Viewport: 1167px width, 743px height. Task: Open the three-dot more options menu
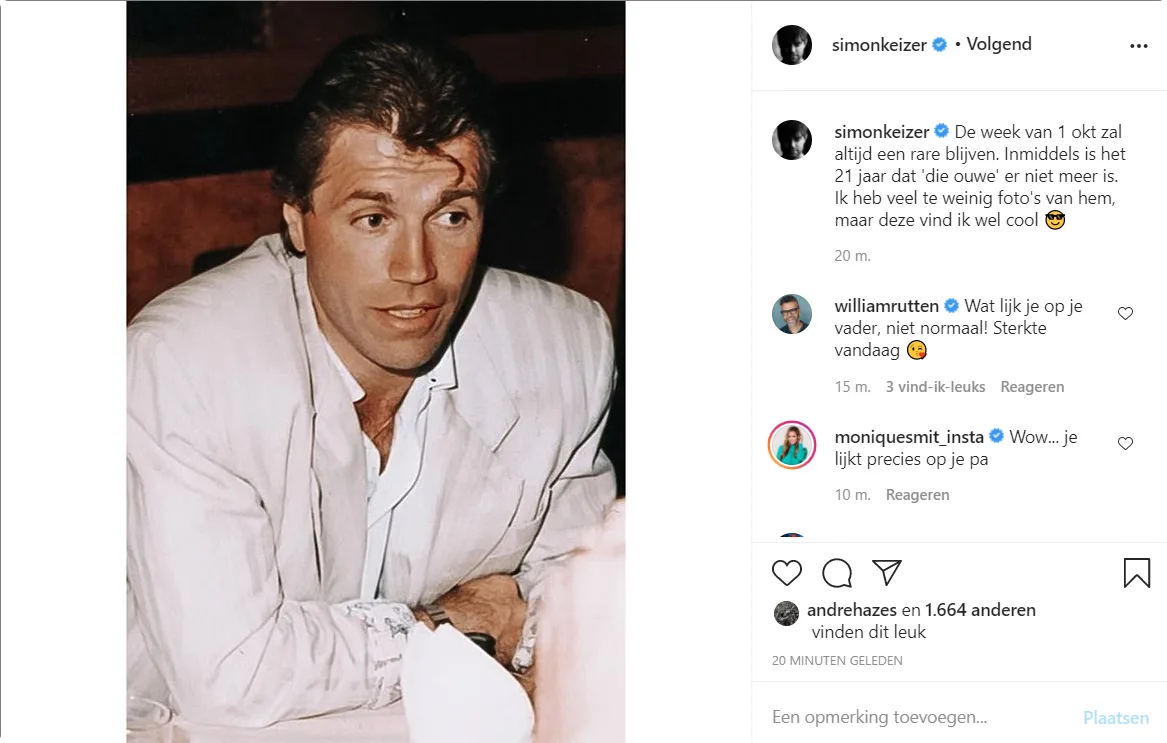click(1138, 46)
